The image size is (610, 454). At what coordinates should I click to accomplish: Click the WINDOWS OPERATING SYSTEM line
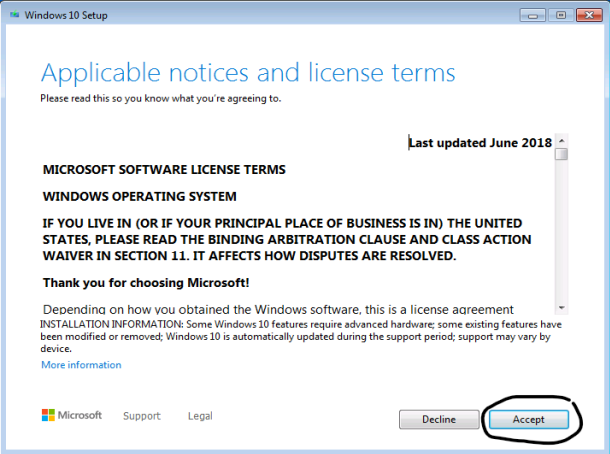[140, 196]
